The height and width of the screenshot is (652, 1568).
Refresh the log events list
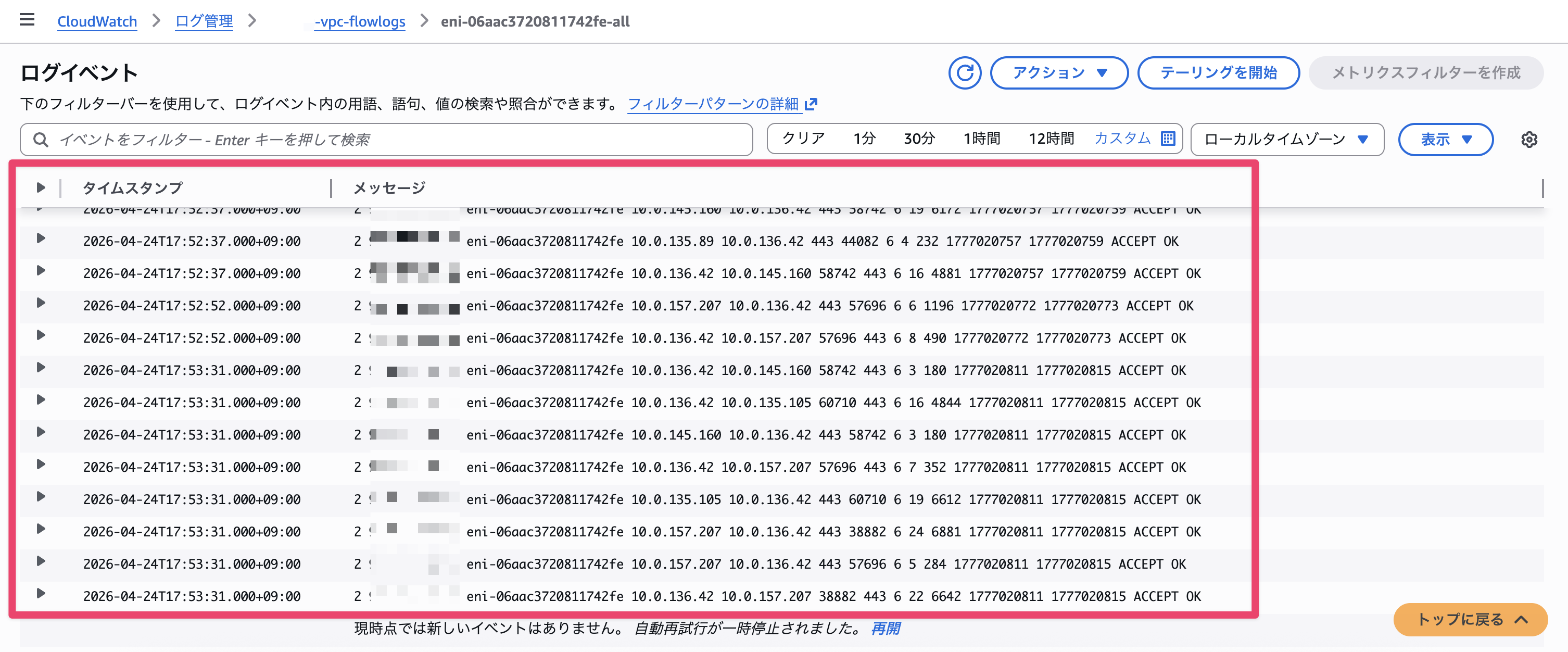tap(965, 72)
